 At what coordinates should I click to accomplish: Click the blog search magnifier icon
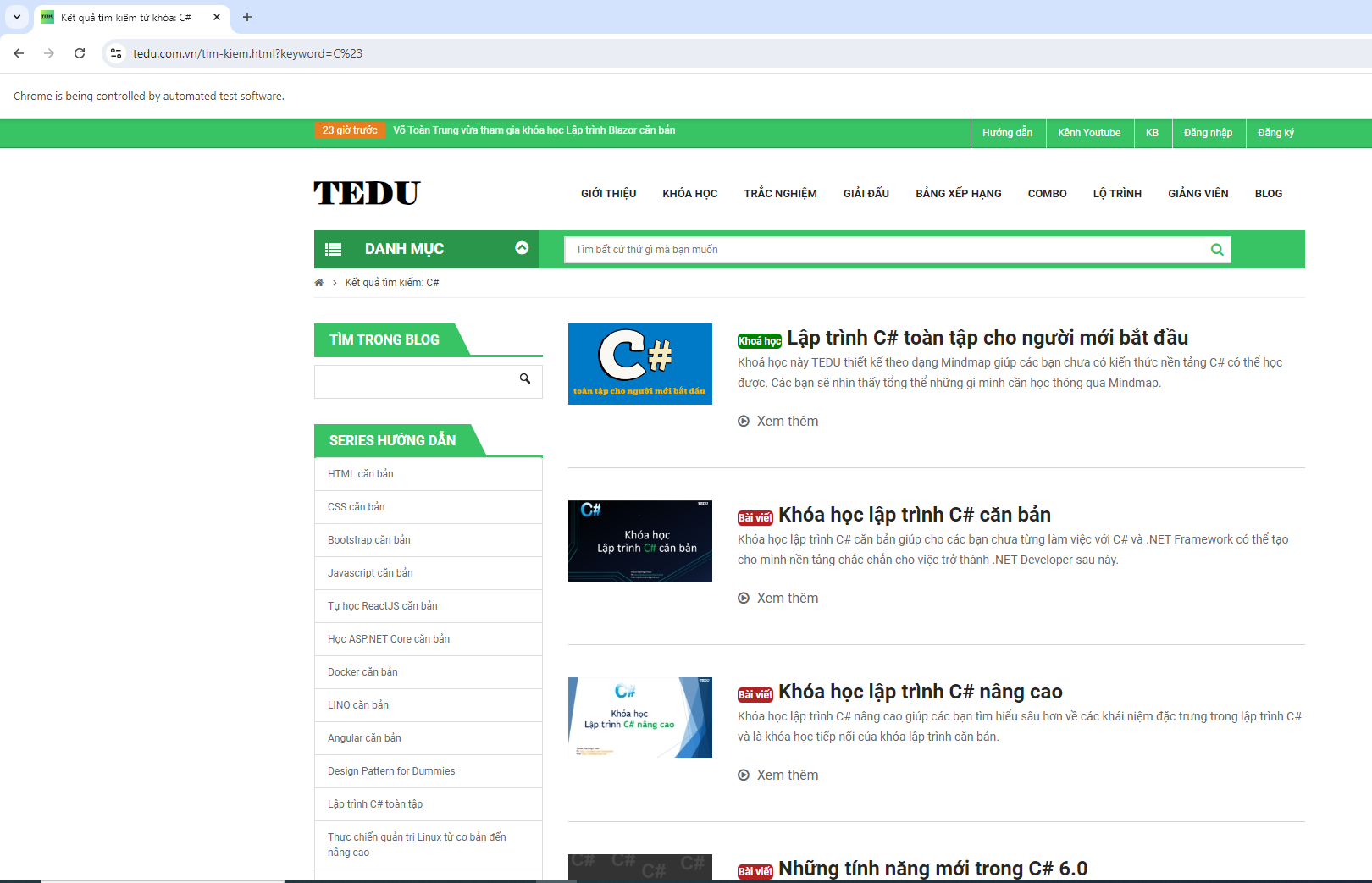click(525, 379)
